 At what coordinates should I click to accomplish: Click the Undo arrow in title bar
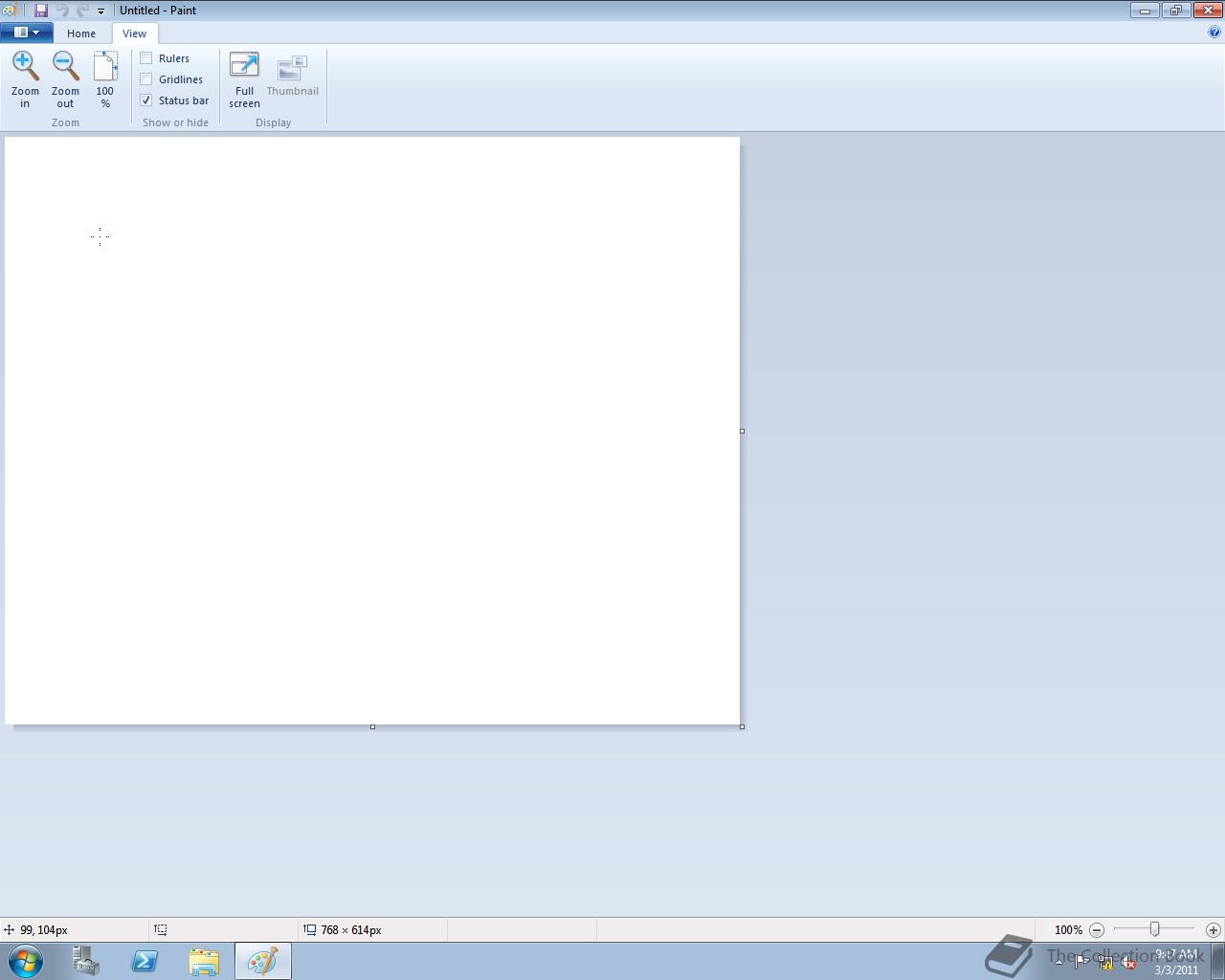point(62,11)
